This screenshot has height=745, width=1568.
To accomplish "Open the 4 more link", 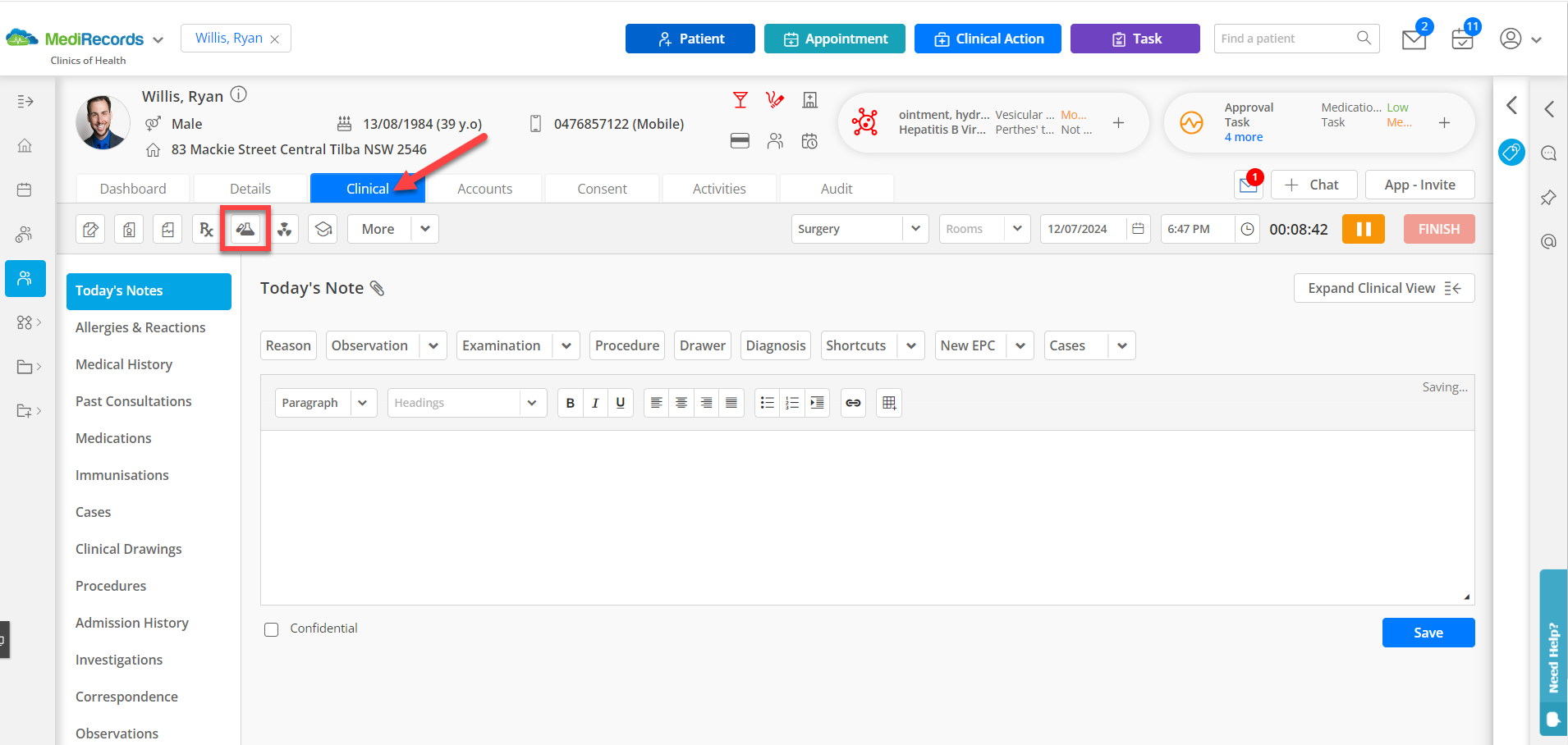I will tap(1244, 137).
